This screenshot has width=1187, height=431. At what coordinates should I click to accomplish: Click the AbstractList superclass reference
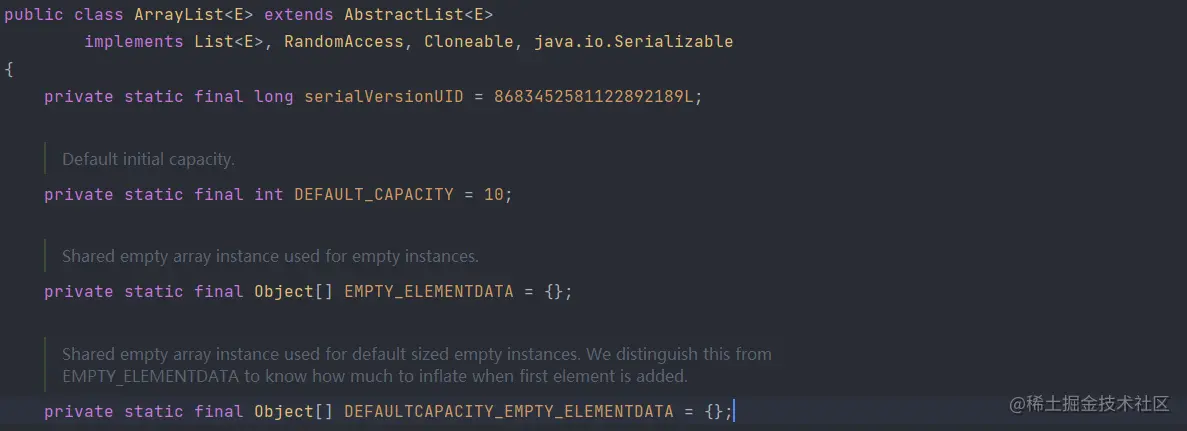pyautogui.click(x=403, y=14)
